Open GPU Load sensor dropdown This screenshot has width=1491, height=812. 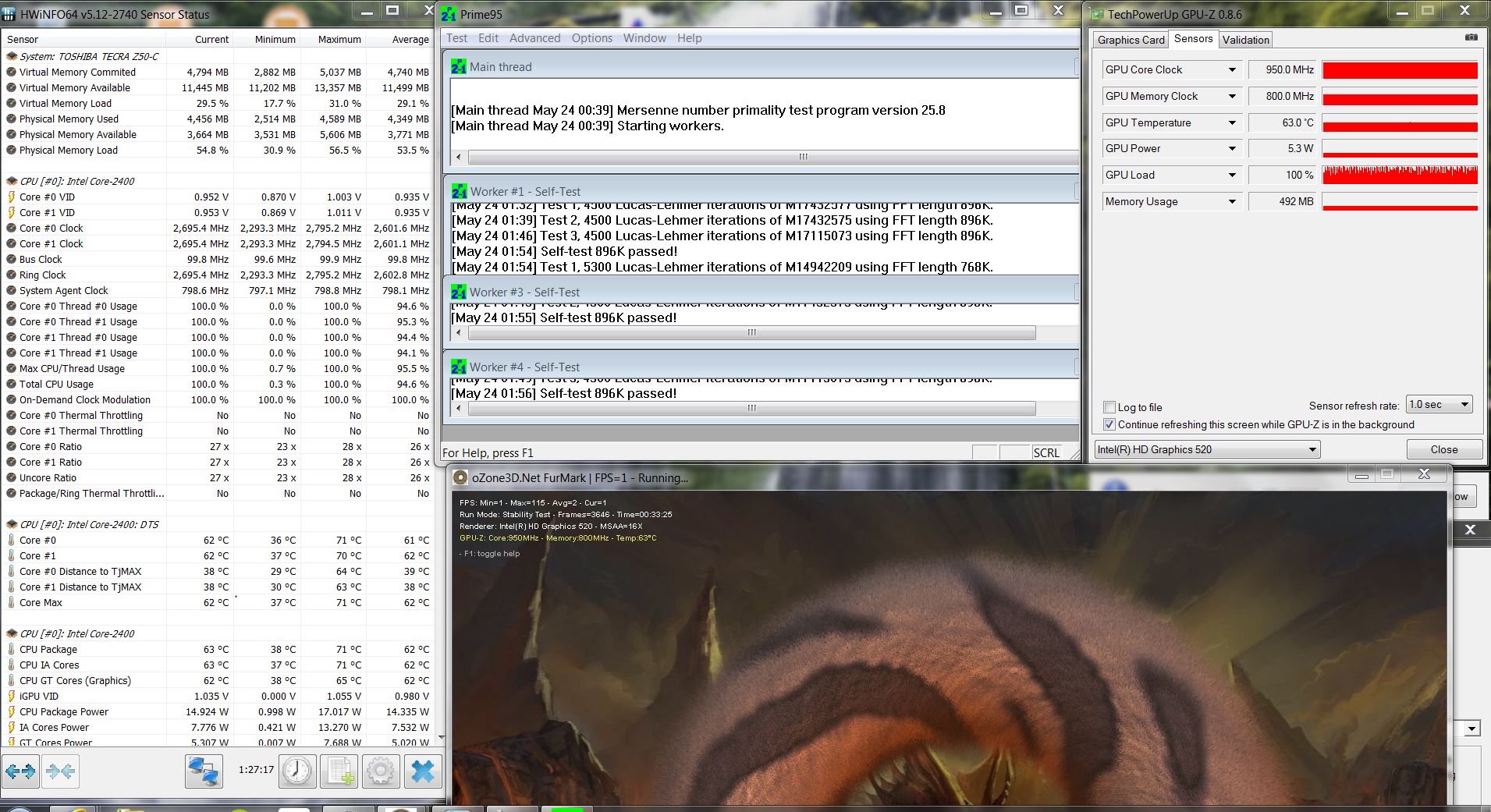pyautogui.click(x=1232, y=175)
